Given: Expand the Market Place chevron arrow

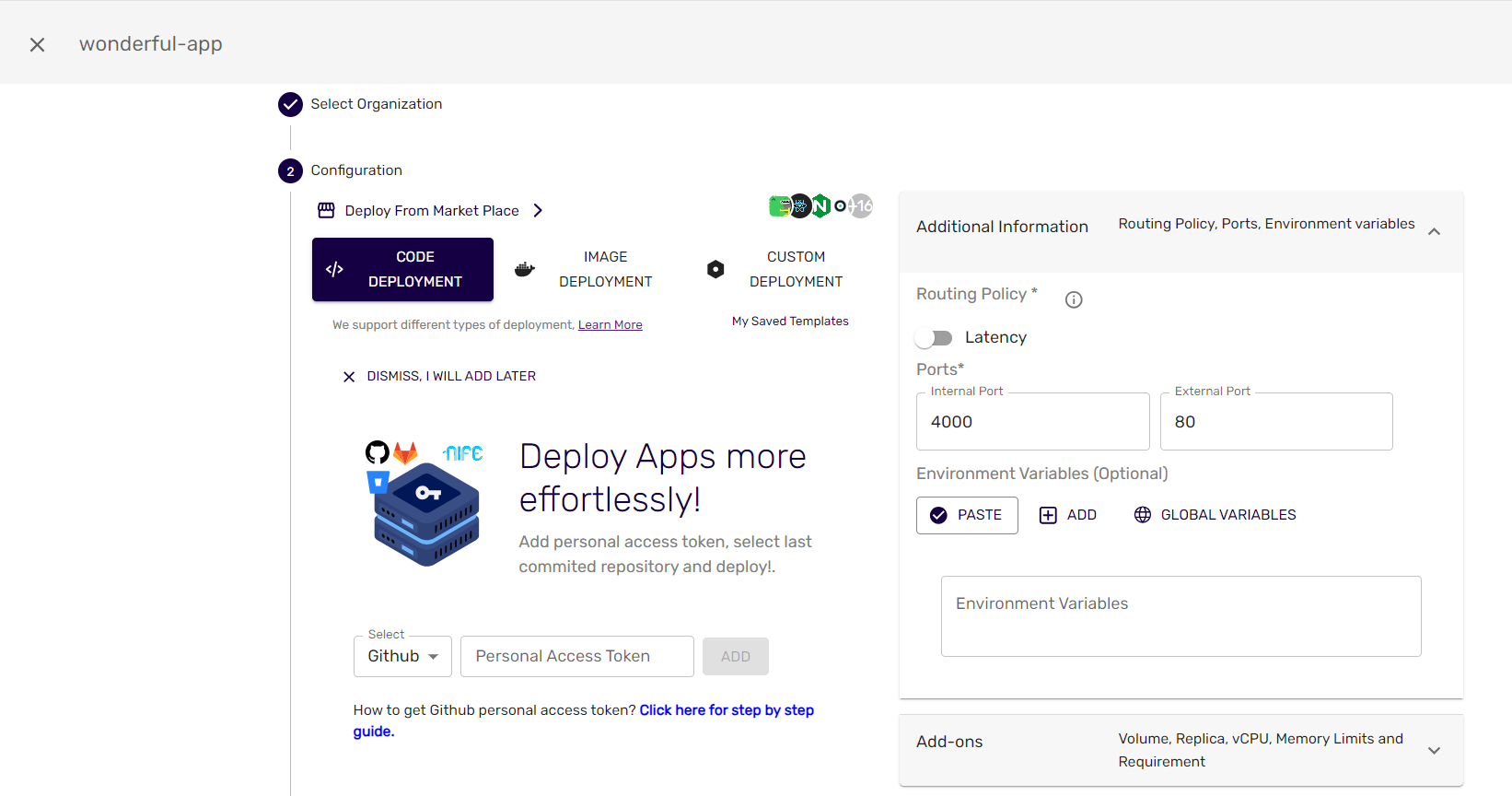Looking at the screenshot, I should tap(538, 210).
